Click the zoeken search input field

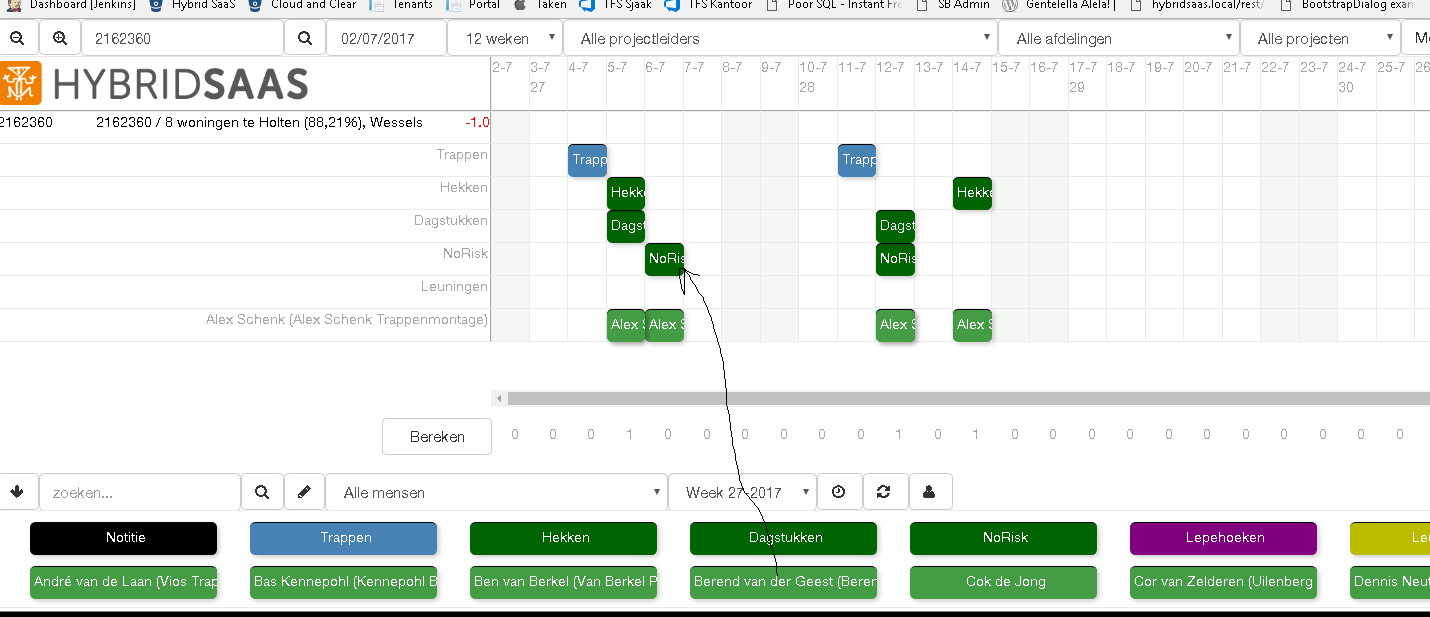[140, 492]
